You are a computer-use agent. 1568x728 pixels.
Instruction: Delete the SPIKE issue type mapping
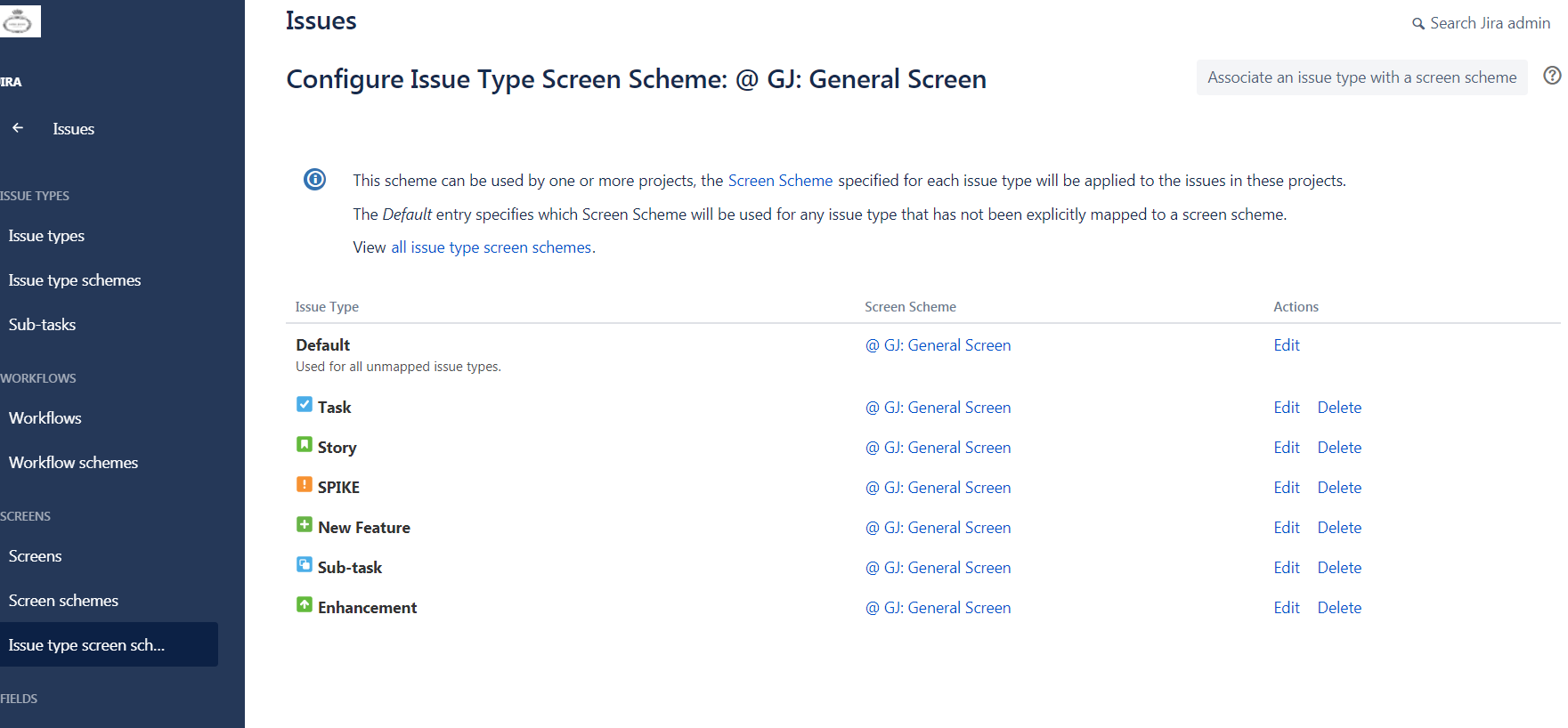click(1339, 488)
